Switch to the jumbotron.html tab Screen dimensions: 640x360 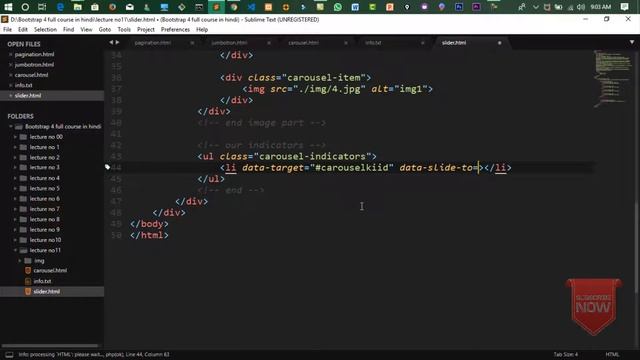tap(229, 42)
